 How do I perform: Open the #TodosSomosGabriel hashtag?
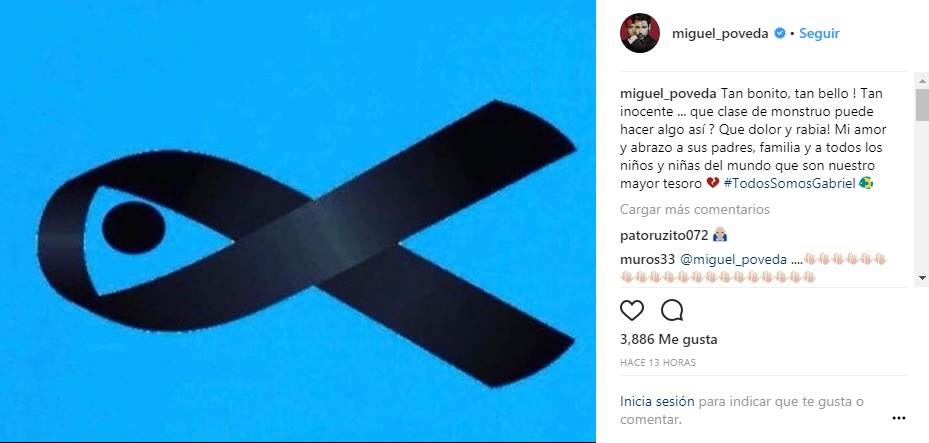(x=789, y=184)
